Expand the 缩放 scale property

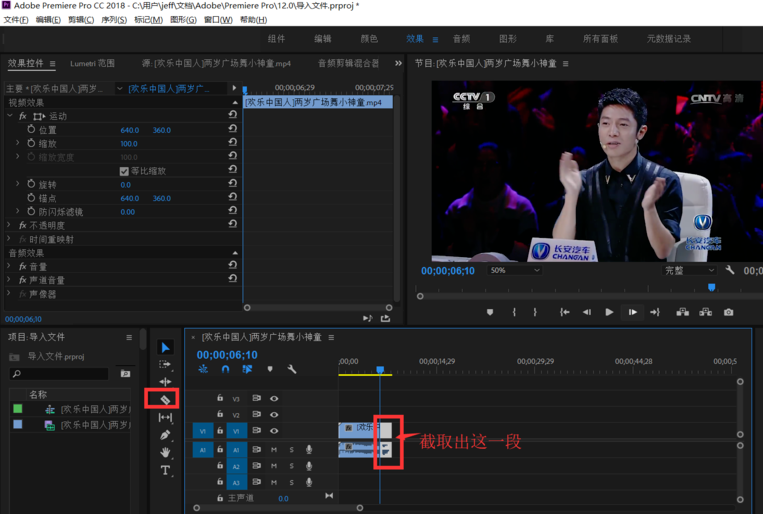18,144
